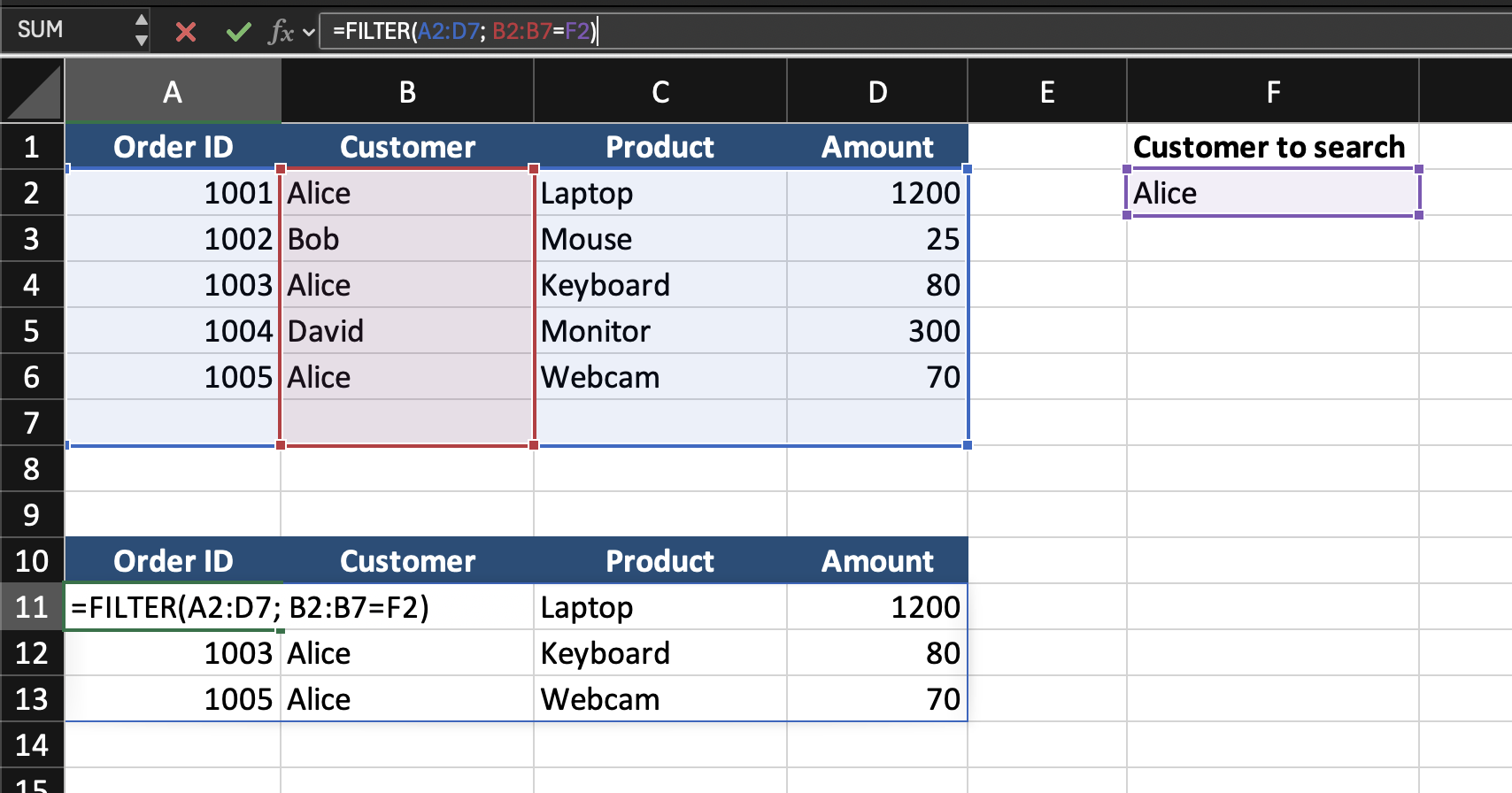
Task: Confirm formula with green checkmark
Action: (238, 33)
